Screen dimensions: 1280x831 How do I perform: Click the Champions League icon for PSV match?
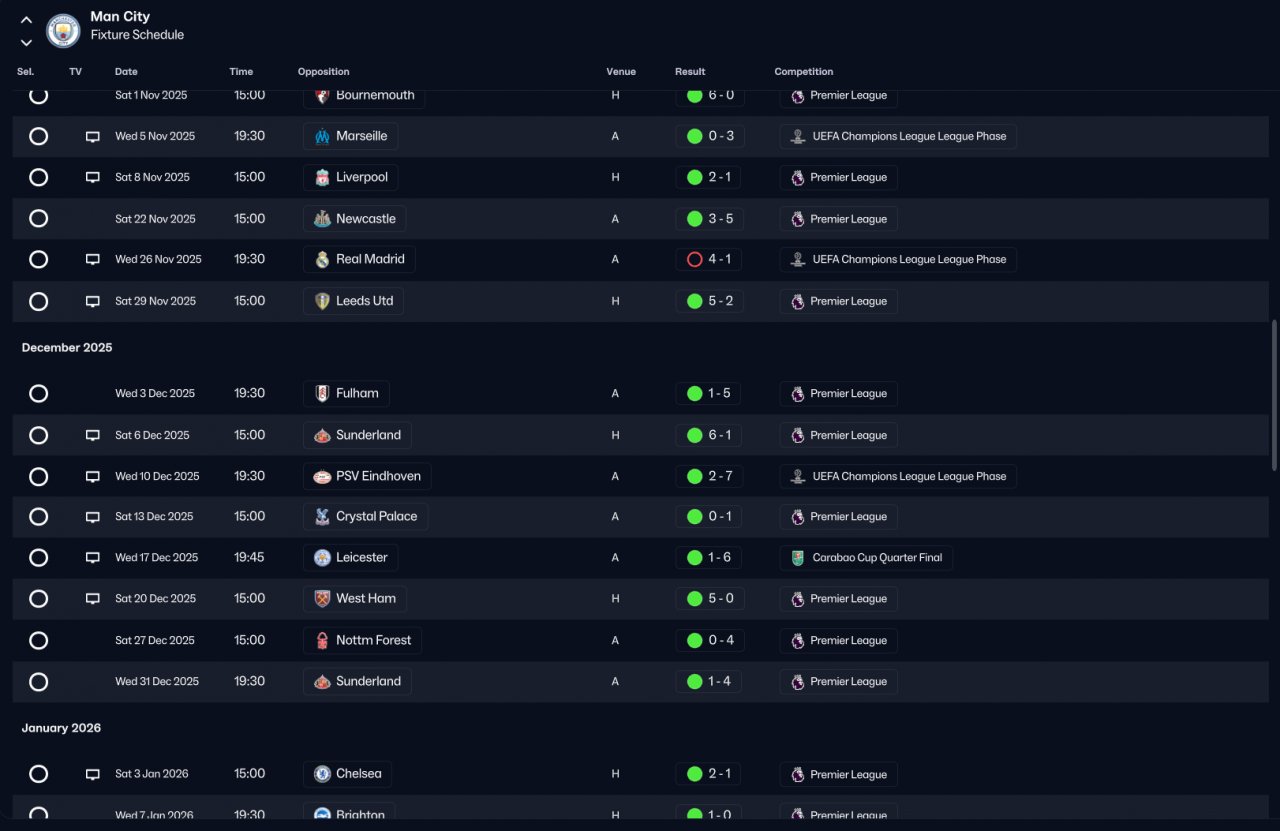(797, 476)
